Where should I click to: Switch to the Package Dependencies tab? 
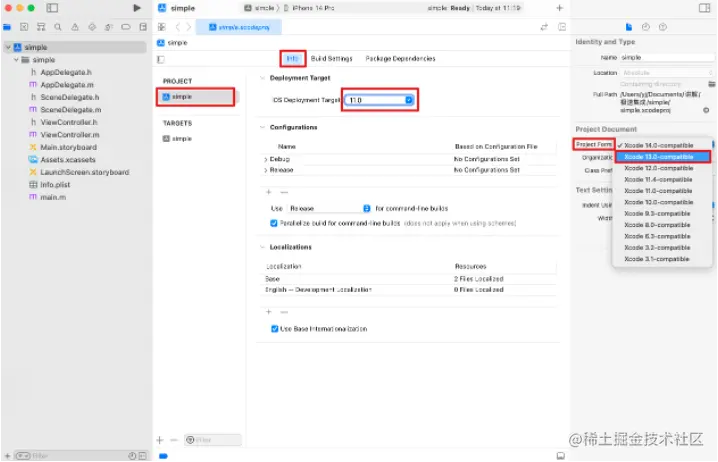coord(400,59)
